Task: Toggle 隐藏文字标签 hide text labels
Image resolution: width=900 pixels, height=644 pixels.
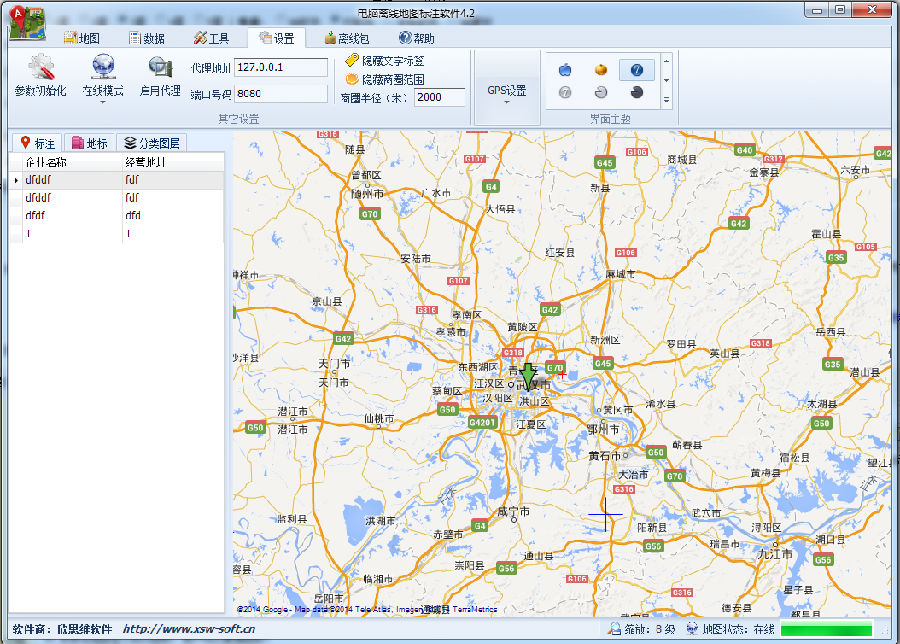Action: click(385, 61)
